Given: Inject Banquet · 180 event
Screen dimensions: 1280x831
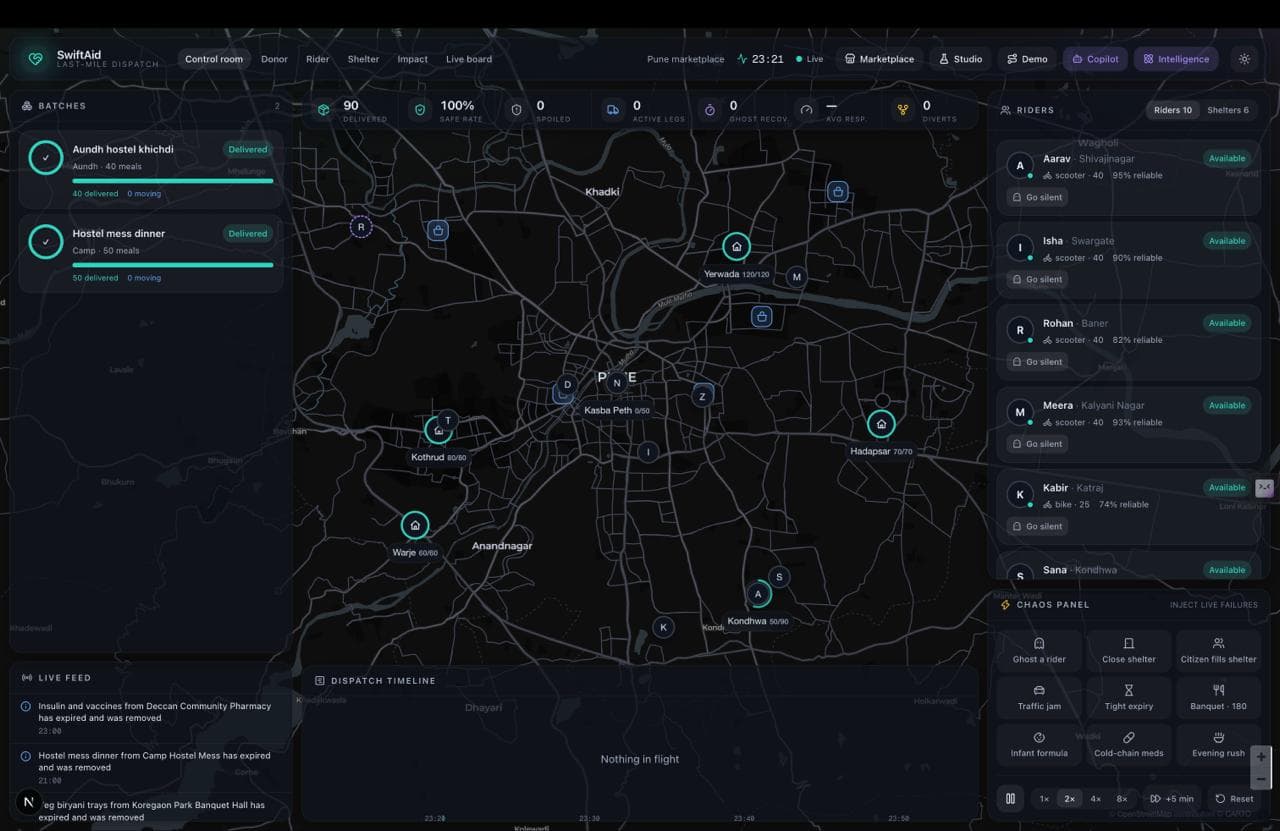Looking at the screenshot, I should 1218,697.
